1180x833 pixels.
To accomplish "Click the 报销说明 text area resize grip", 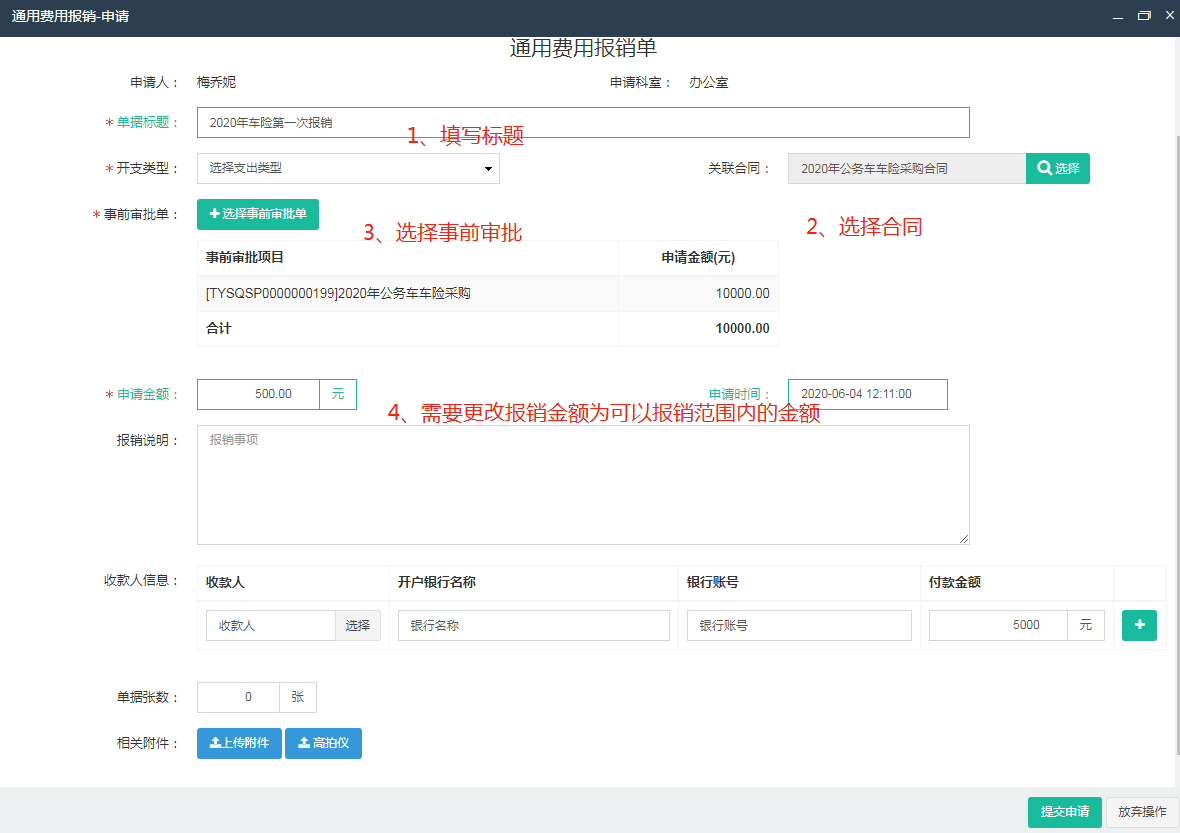I will pos(964,539).
